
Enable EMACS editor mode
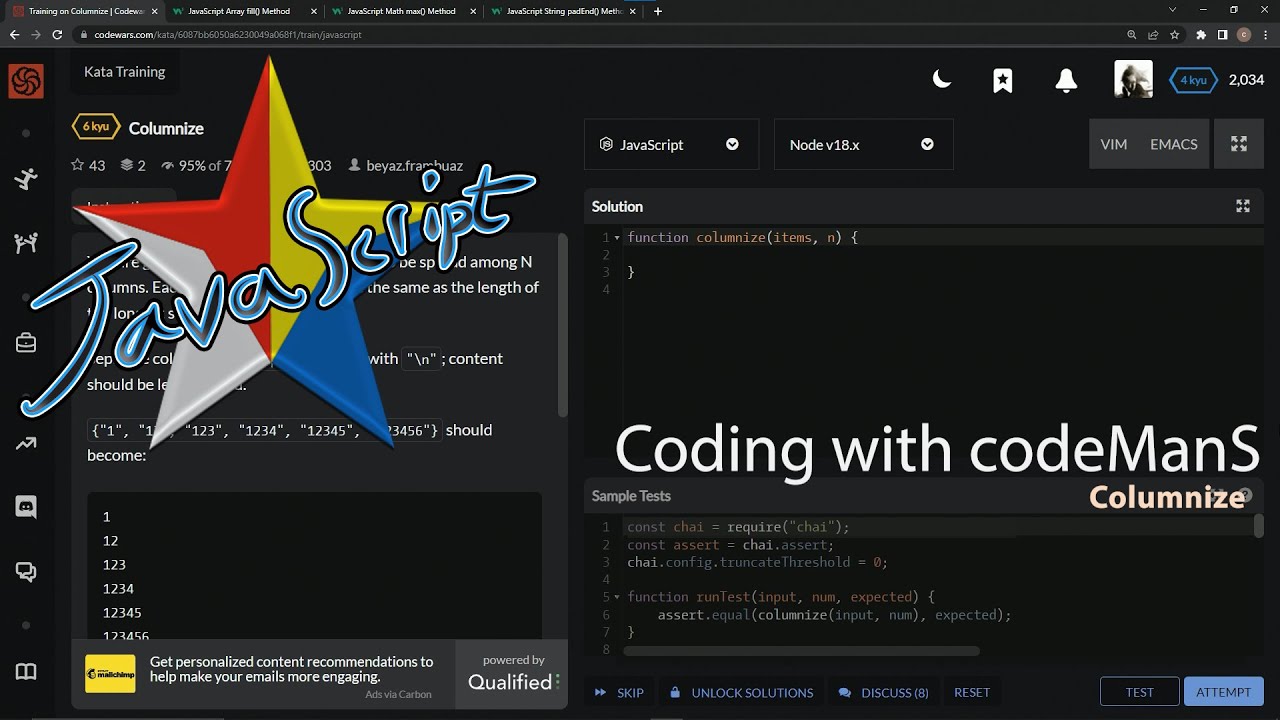[1174, 144]
